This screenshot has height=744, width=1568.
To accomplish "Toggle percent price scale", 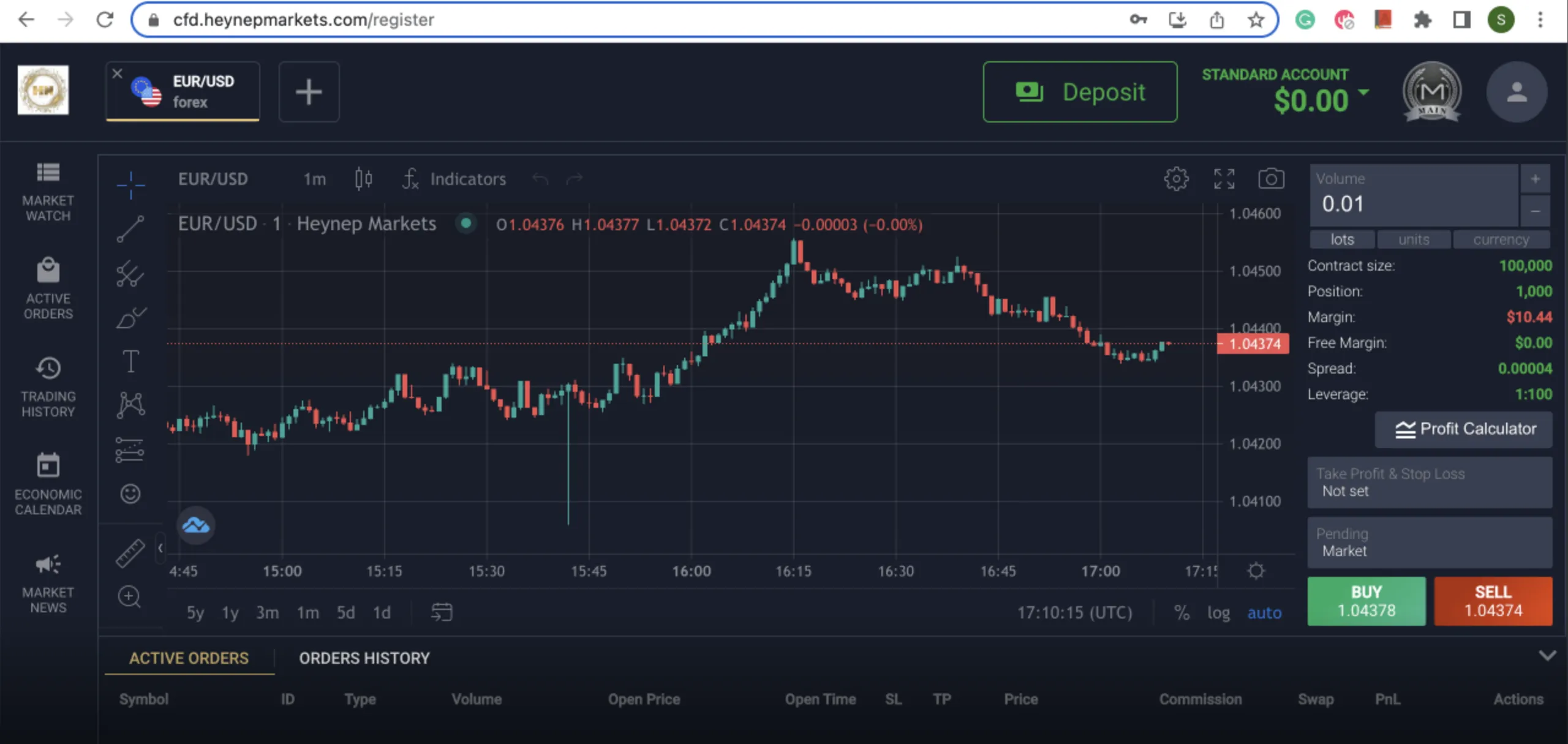I will [1182, 612].
